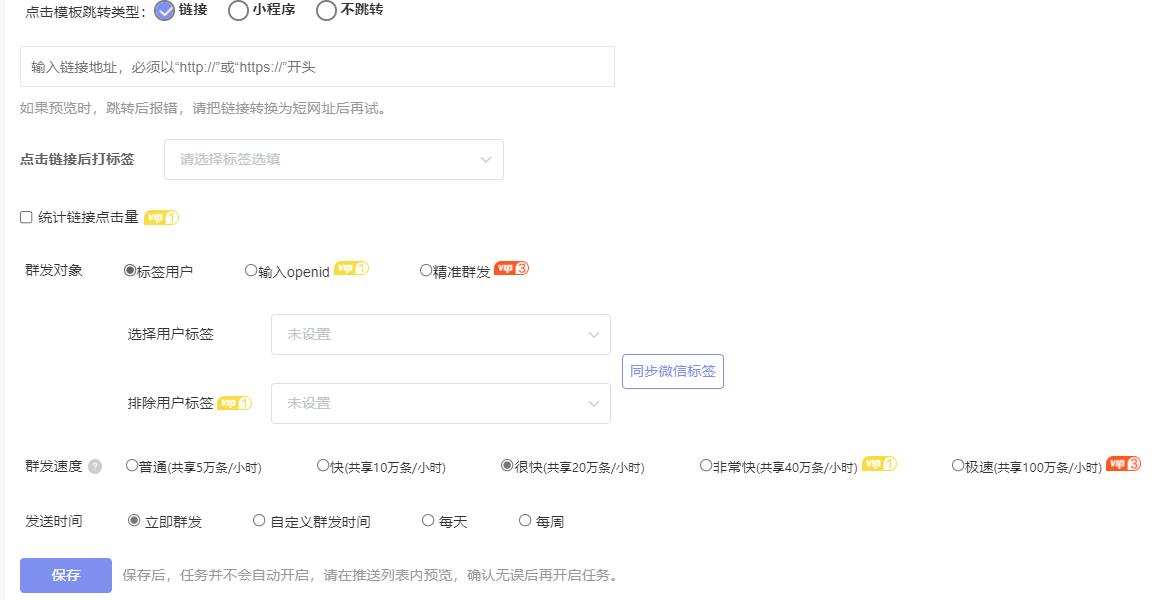Select the 不跳转 jump type
This screenshot has width=1154, height=600.
coord(326,10)
